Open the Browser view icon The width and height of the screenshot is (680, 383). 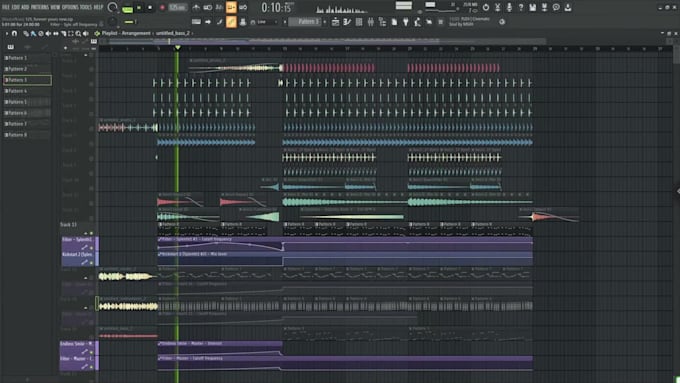(382, 22)
